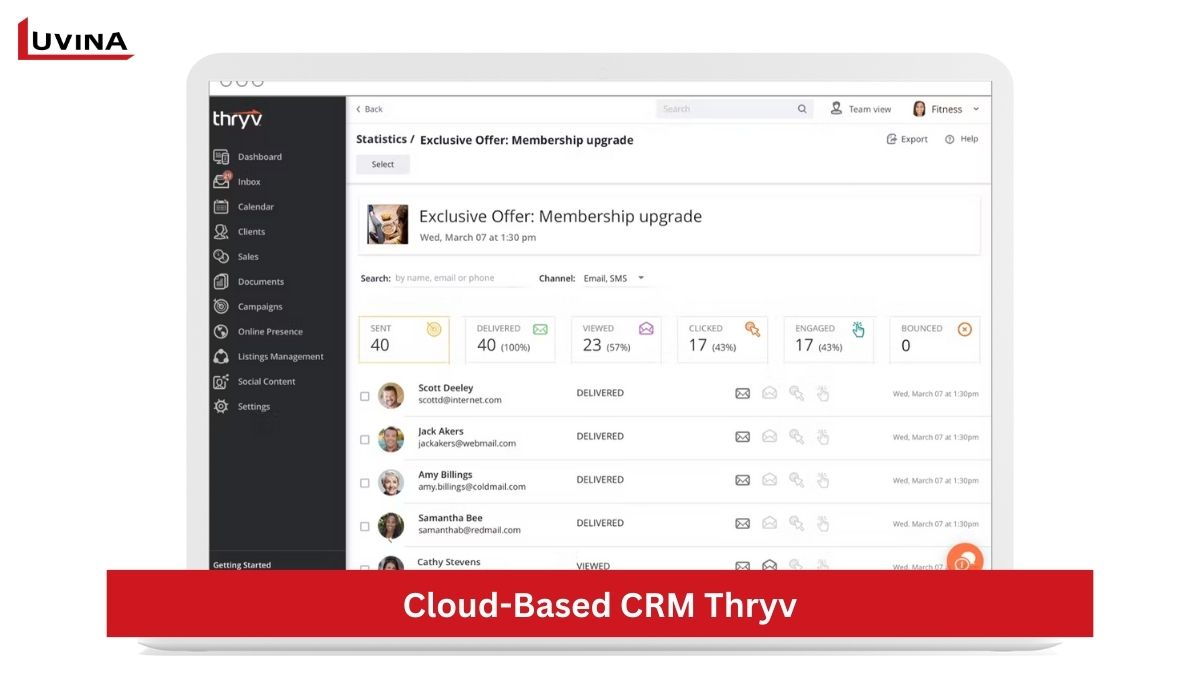Open the Documents menu item
Screen dimensions: 1200x675
click(260, 282)
